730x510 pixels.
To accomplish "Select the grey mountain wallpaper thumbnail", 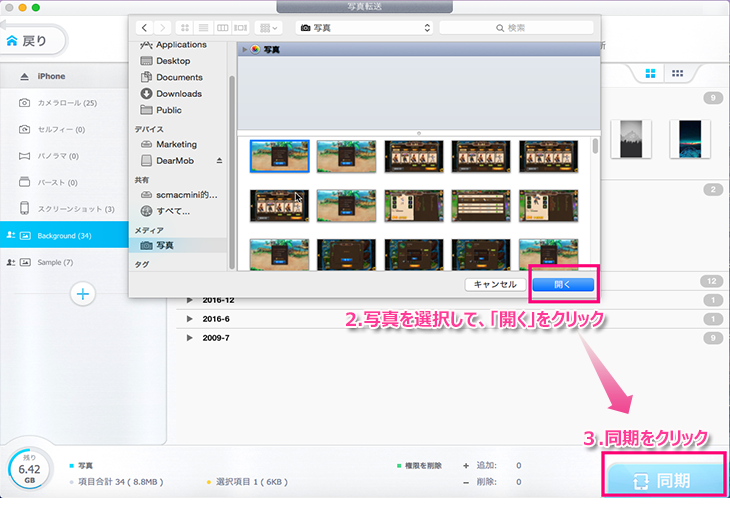I will [x=631, y=139].
